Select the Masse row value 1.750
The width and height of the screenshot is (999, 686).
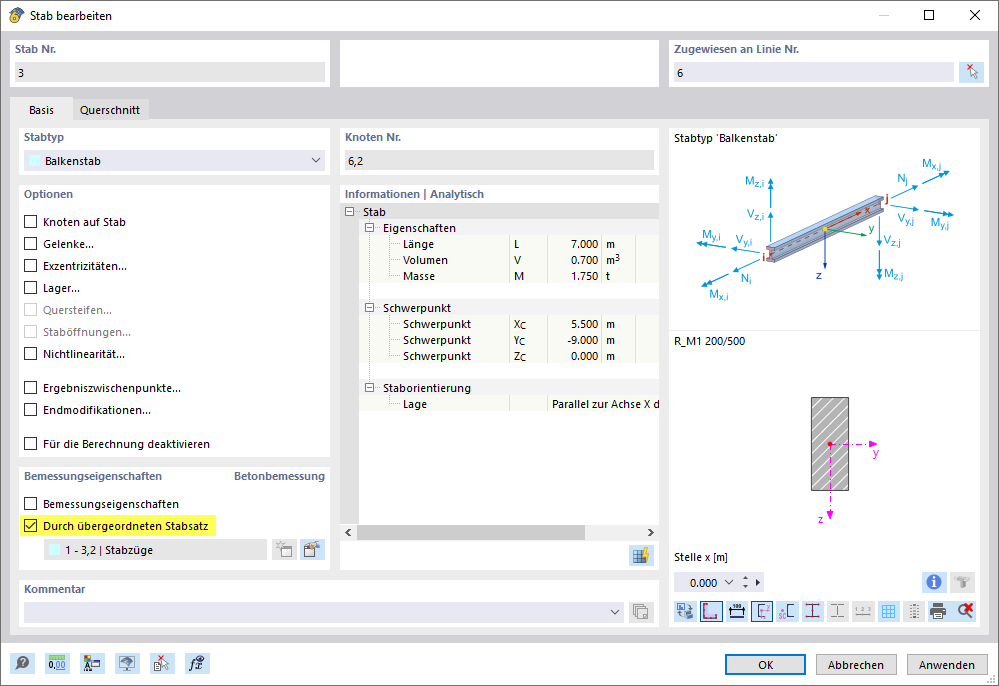[x=584, y=276]
